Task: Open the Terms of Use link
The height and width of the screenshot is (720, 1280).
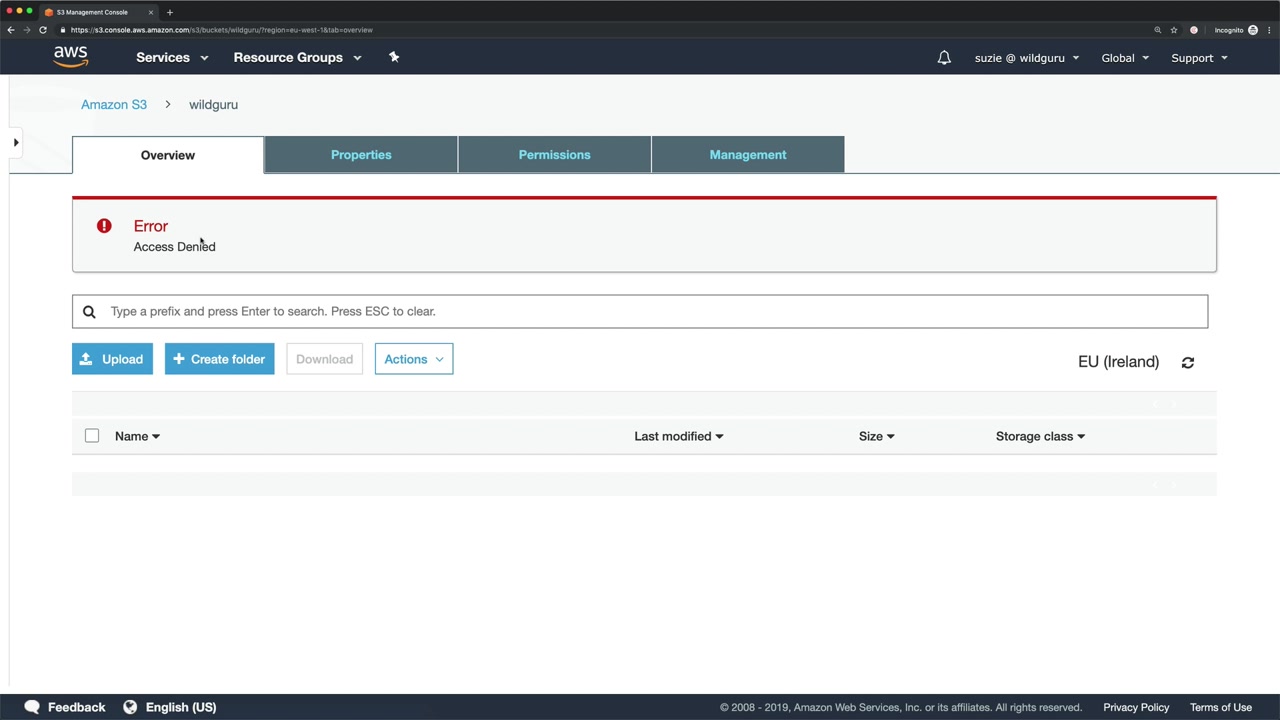Action: [1221, 707]
